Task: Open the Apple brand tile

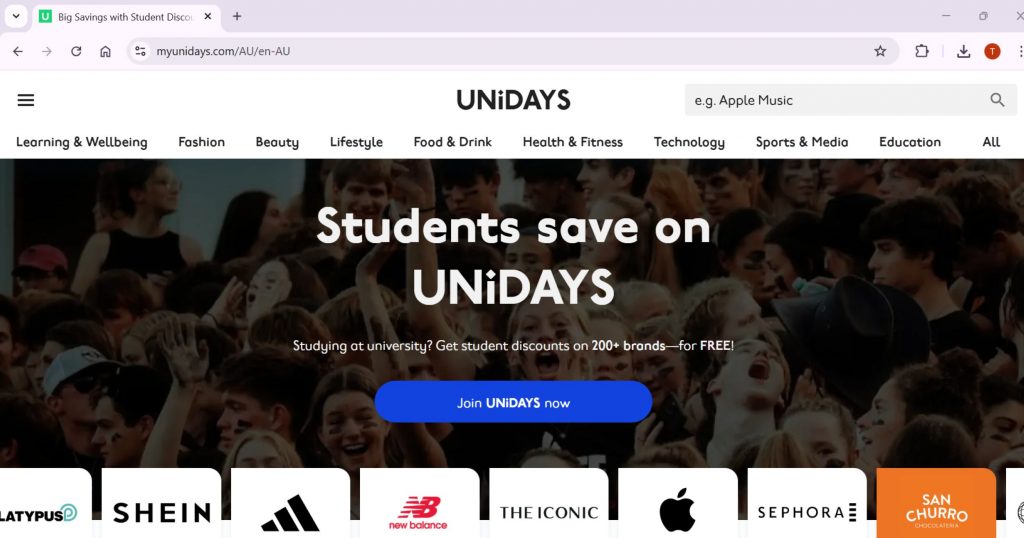Action: (677, 503)
